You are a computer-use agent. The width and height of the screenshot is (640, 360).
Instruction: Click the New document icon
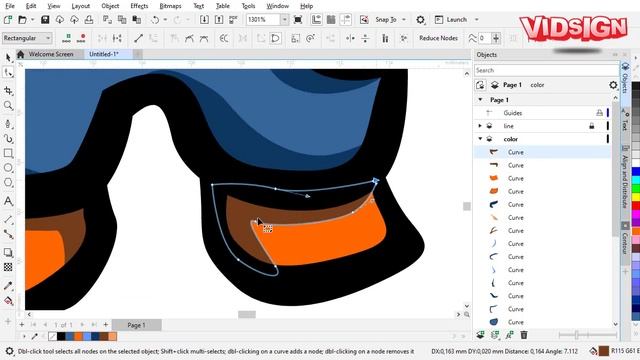tap(8, 20)
